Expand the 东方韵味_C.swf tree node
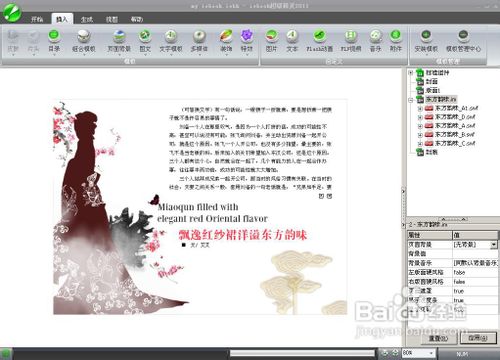 [420, 144]
